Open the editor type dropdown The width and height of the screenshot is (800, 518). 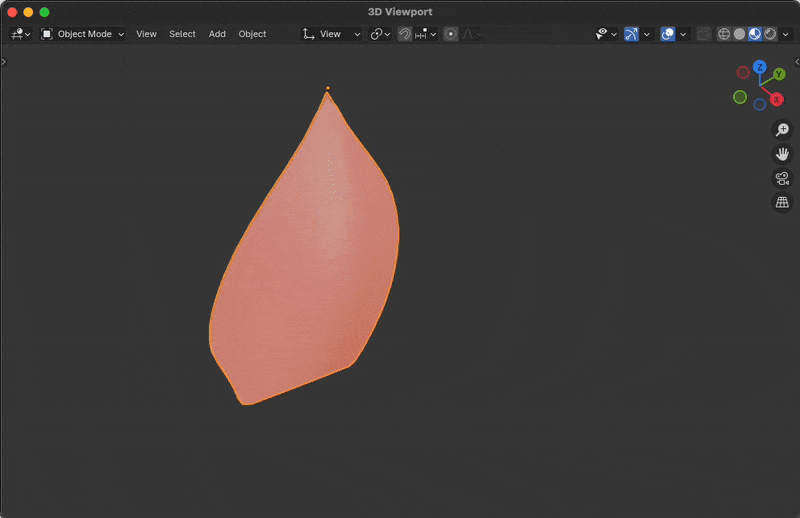[20, 34]
